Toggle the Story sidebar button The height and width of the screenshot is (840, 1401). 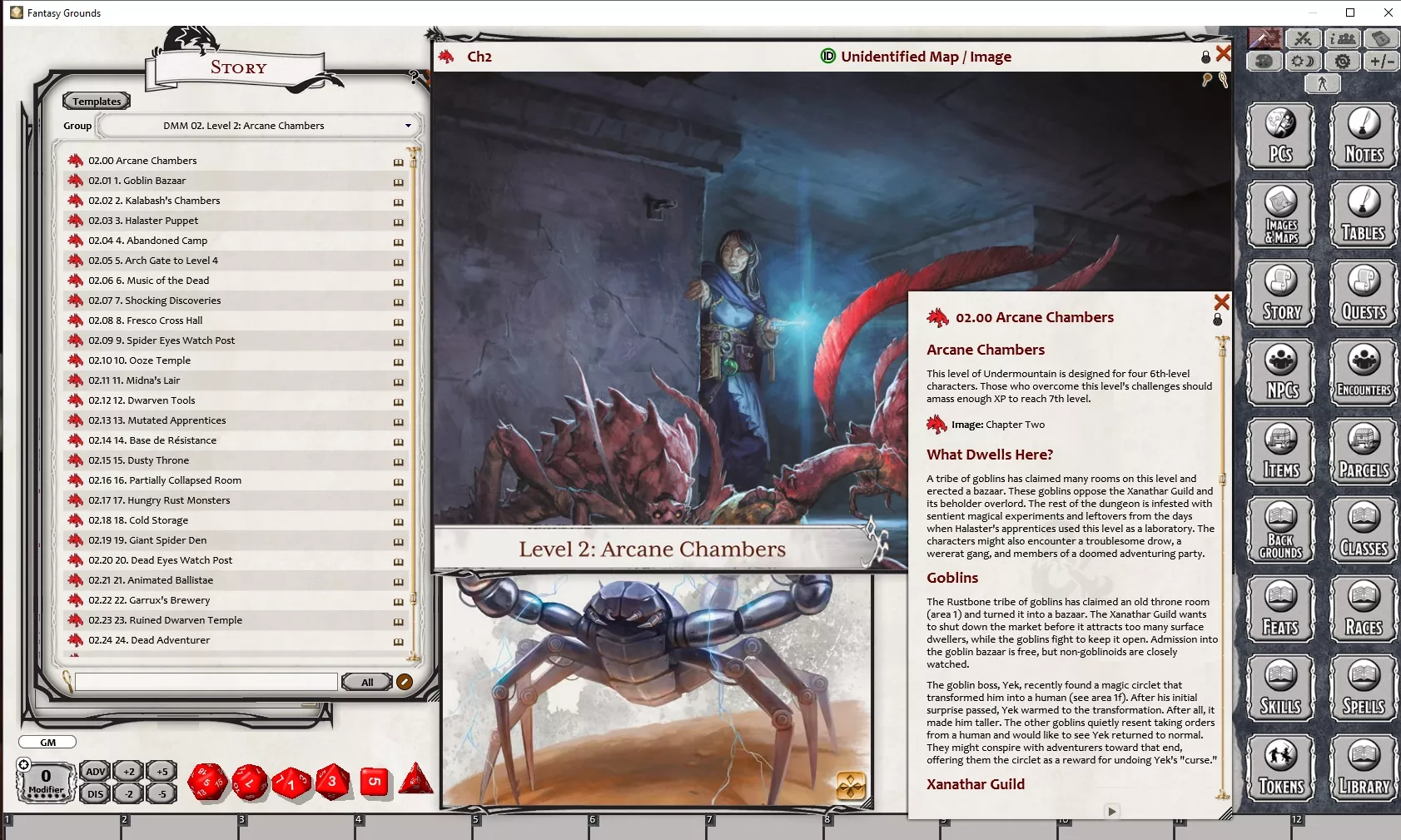click(1280, 294)
